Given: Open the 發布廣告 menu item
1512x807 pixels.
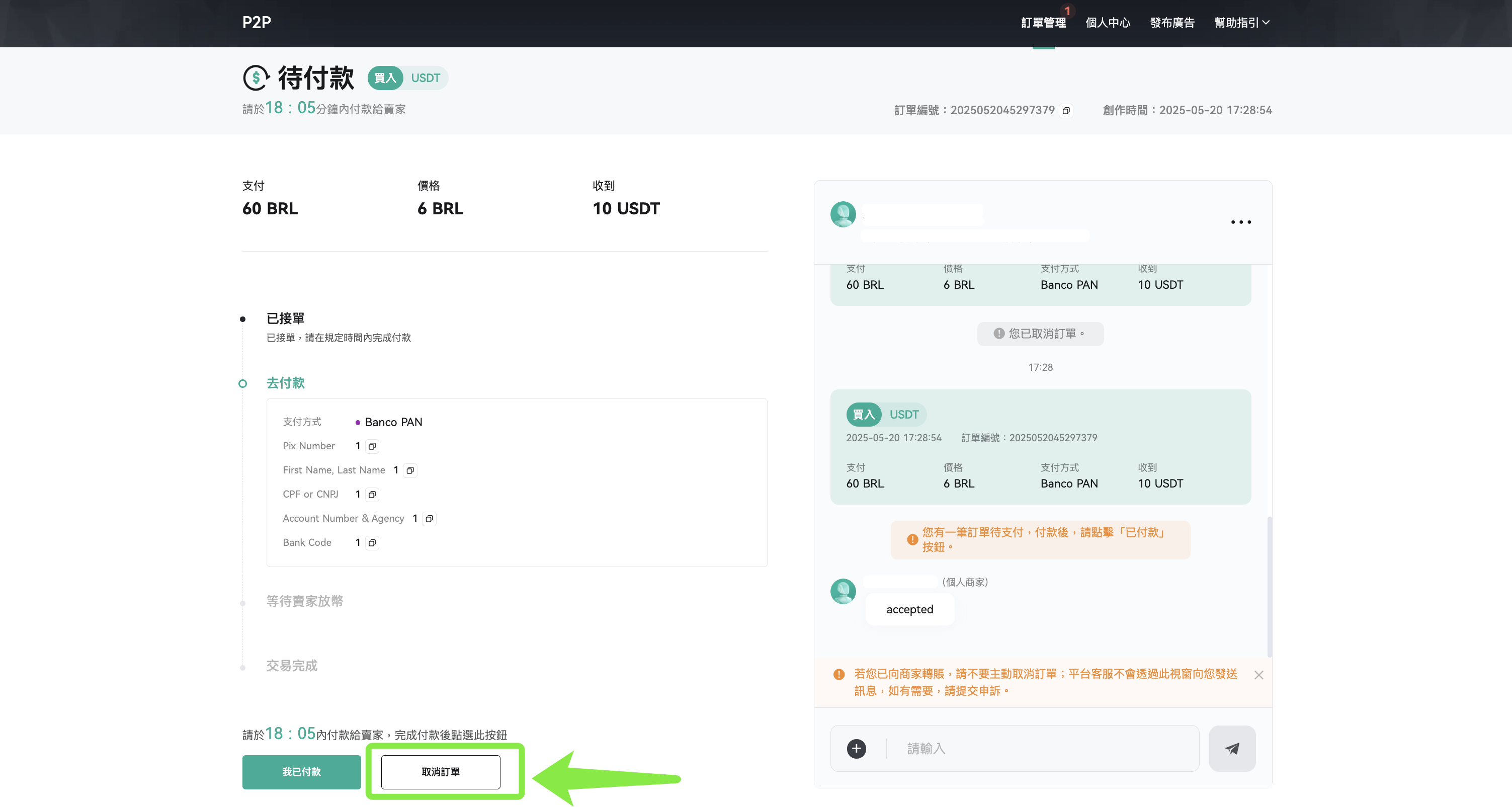Looking at the screenshot, I should [x=1172, y=23].
